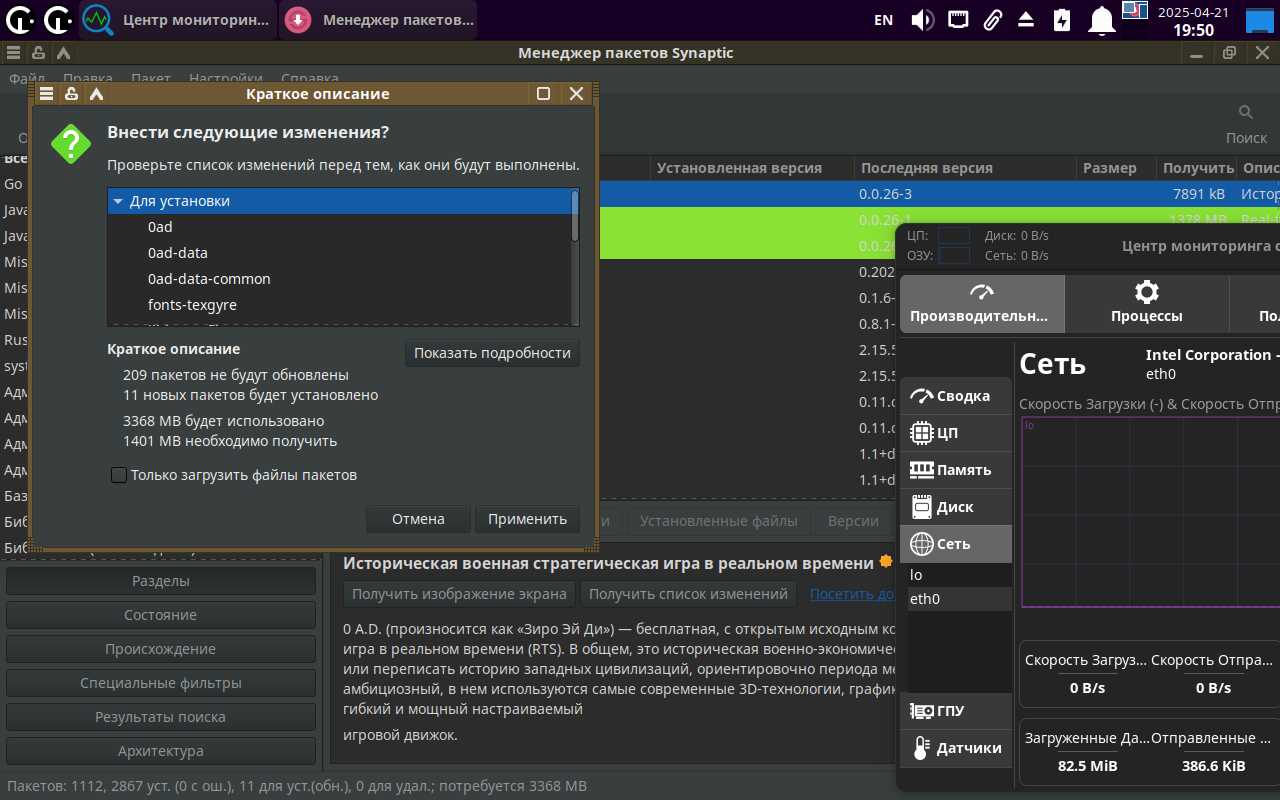Click 'Отмена' to cancel the changes
Viewport: 1280px width, 800px height.
pyautogui.click(x=418, y=519)
